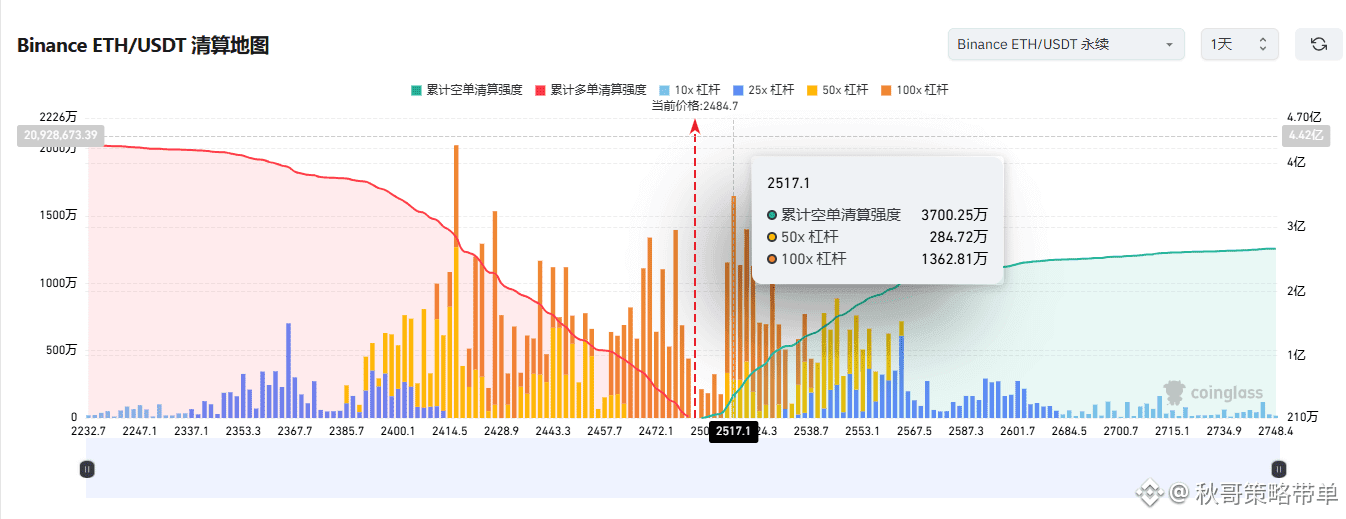Click the tooltip value 3700.25万
Viewport: 1346px width, 519px height.
[954, 215]
